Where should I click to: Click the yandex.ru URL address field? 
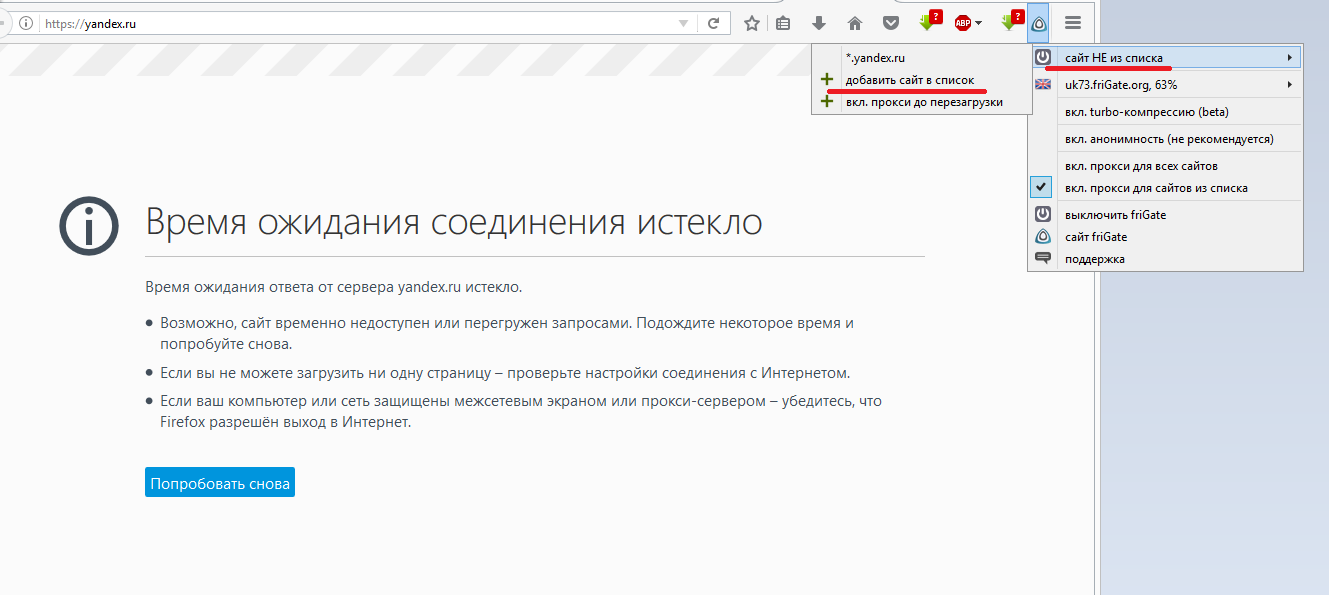point(355,23)
